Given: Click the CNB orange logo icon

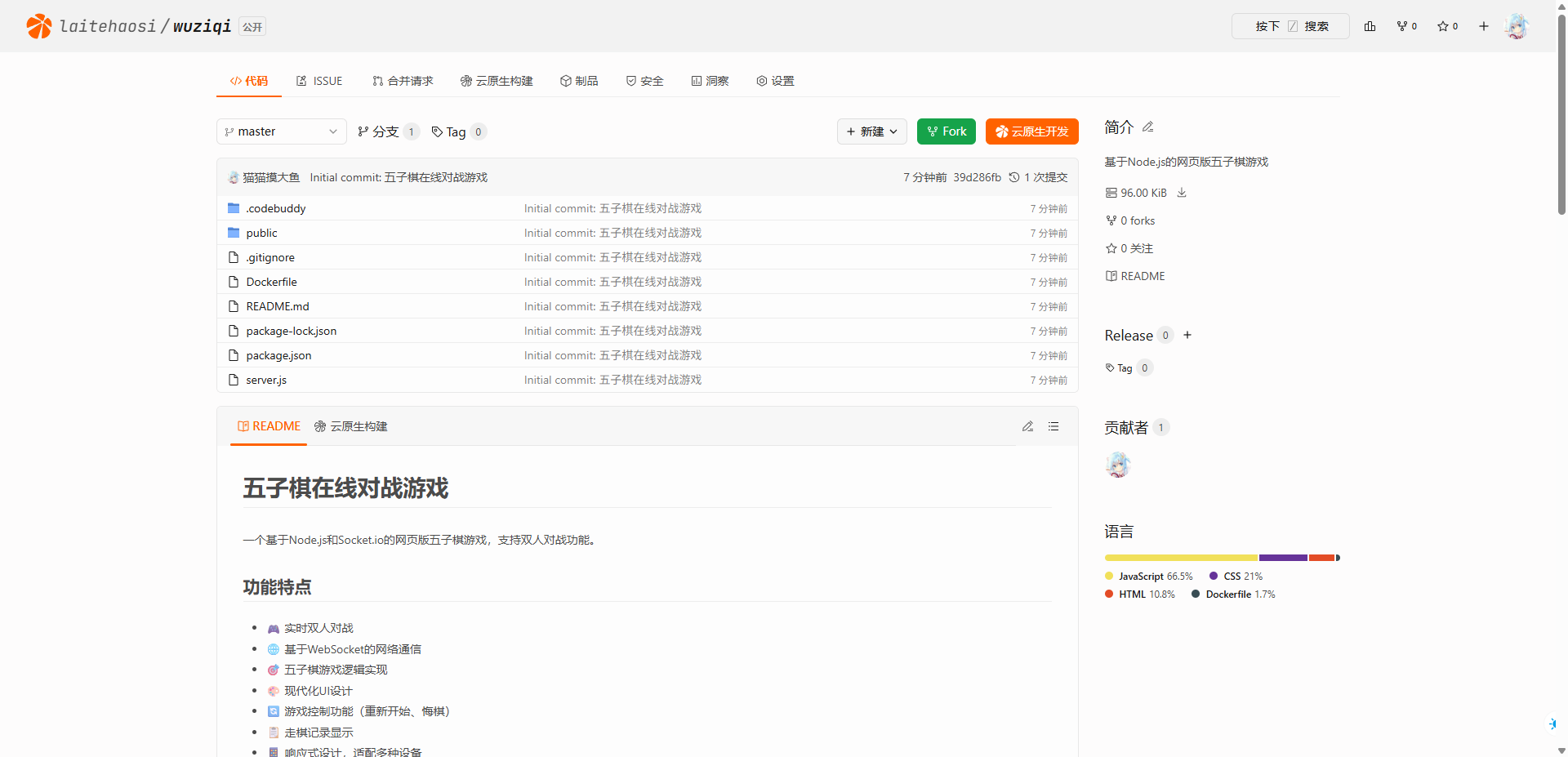Looking at the screenshot, I should (x=38, y=26).
